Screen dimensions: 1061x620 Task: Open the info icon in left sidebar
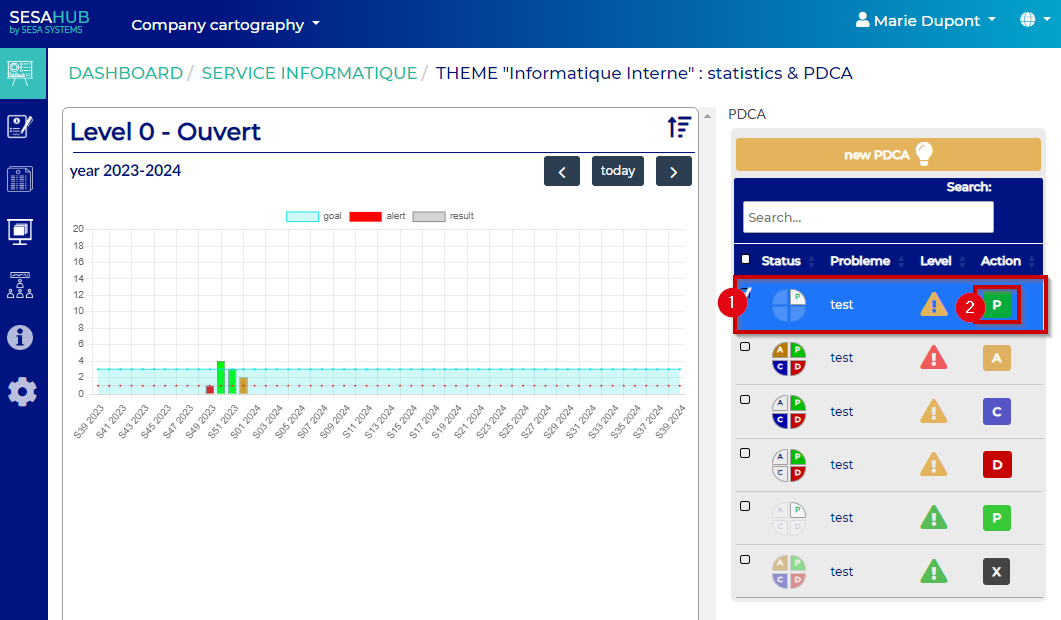[21, 338]
